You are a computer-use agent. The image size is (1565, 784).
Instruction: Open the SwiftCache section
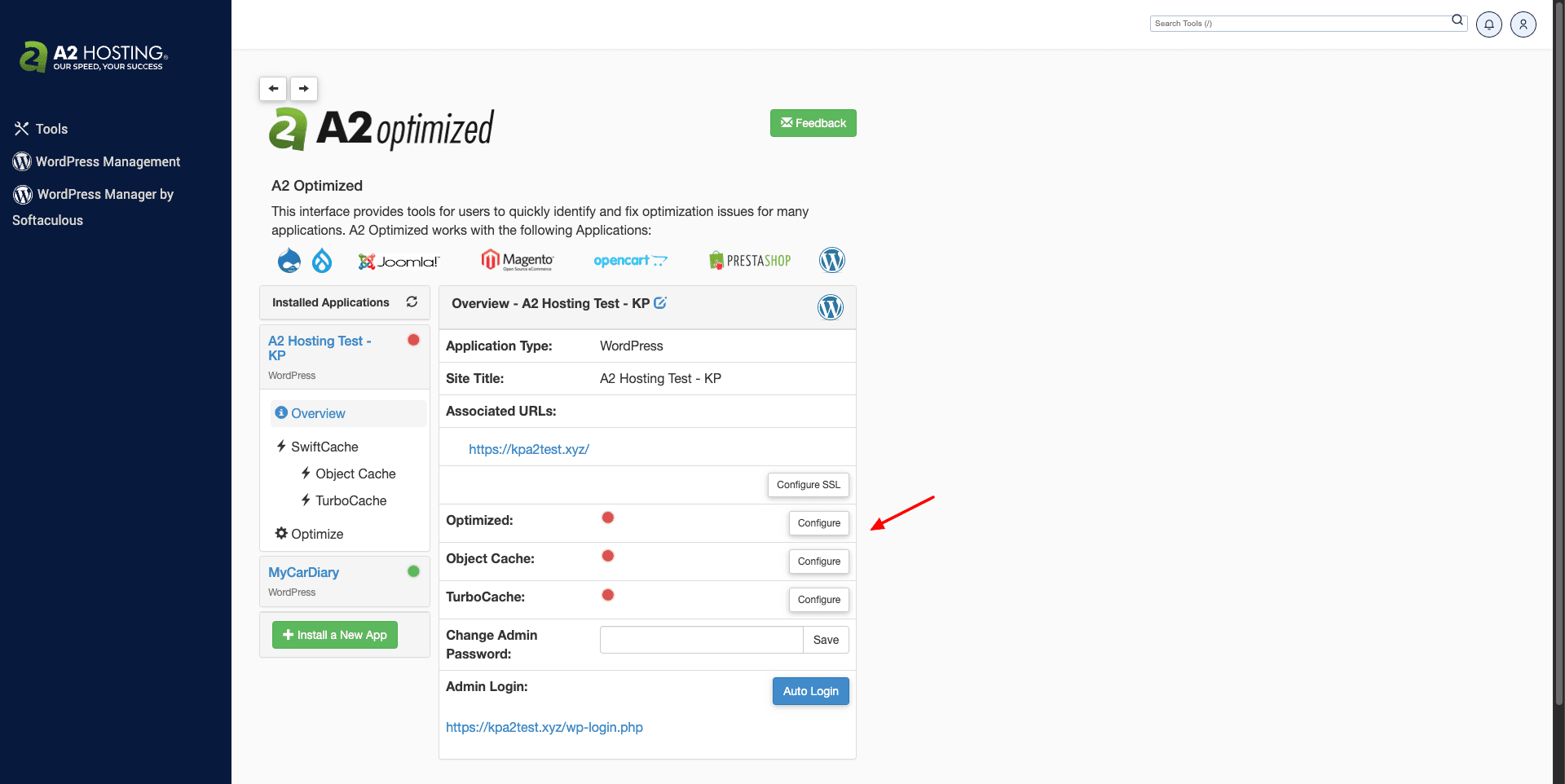[324, 447]
